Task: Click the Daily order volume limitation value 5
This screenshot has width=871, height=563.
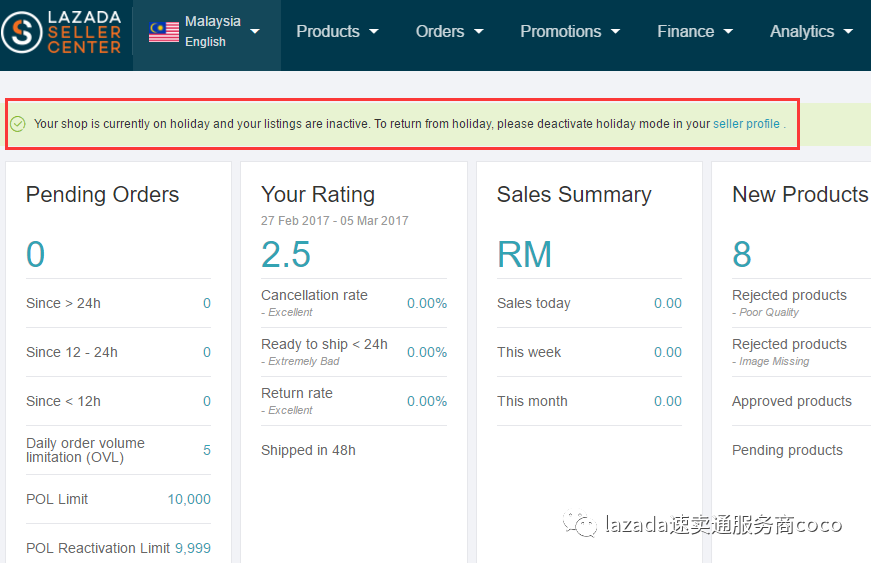Action: point(207,450)
